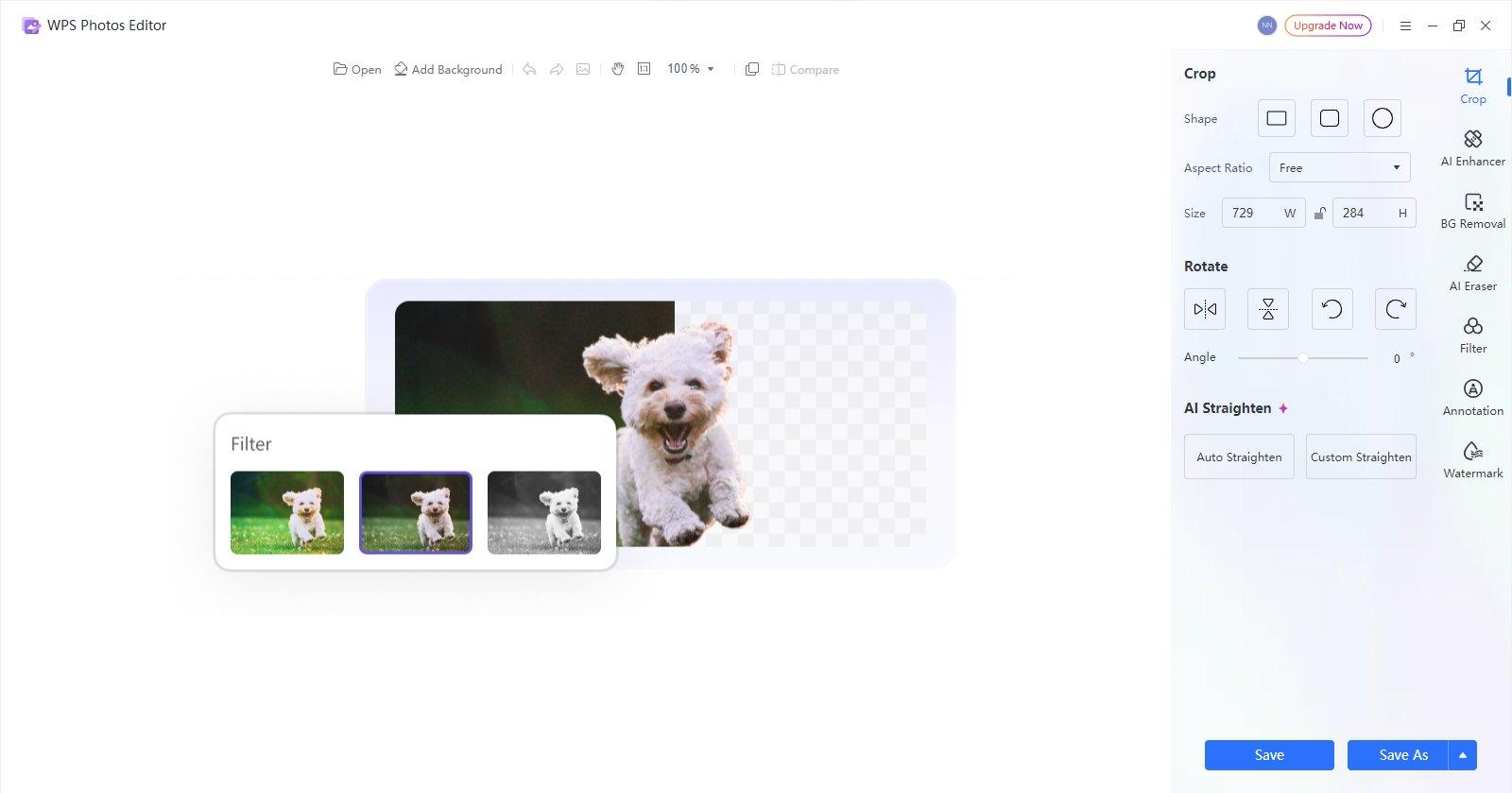Open an image file with Open
Viewport: 1512px width, 793px height.
tap(357, 69)
